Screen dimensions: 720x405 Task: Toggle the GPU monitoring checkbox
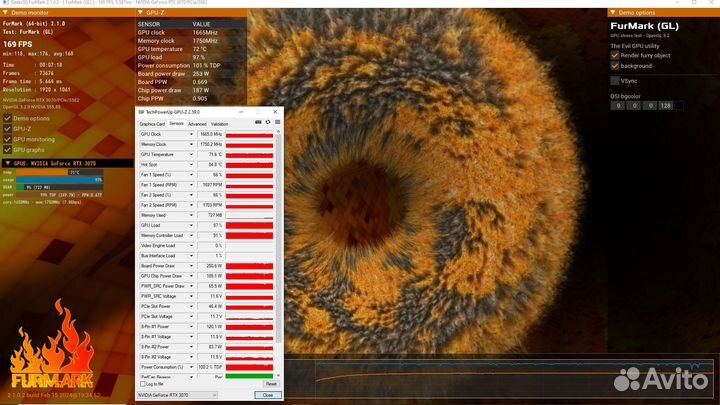pyautogui.click(x=7, y=139)
